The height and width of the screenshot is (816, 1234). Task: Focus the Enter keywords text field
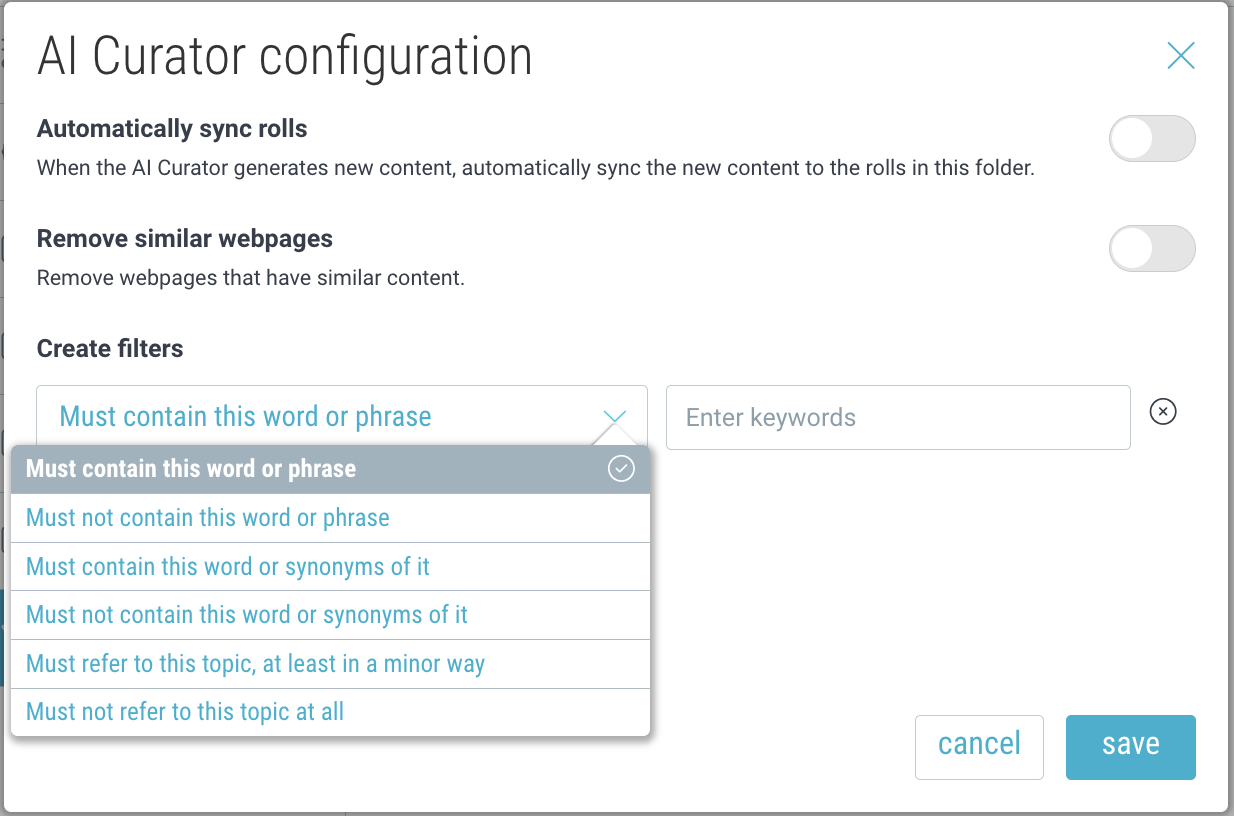[897, 418]
